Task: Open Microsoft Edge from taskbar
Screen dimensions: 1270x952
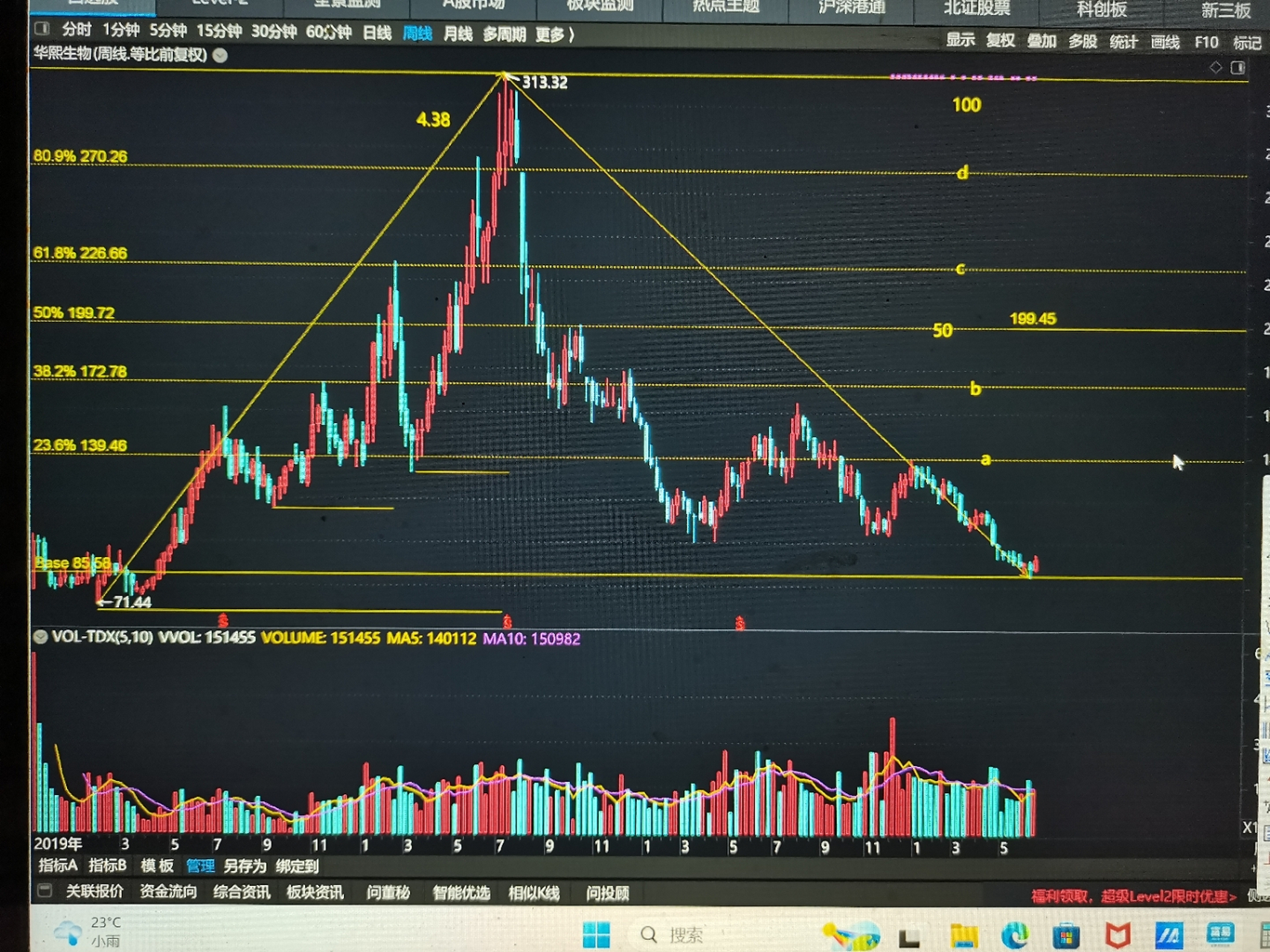Action: coord(1015,935)
